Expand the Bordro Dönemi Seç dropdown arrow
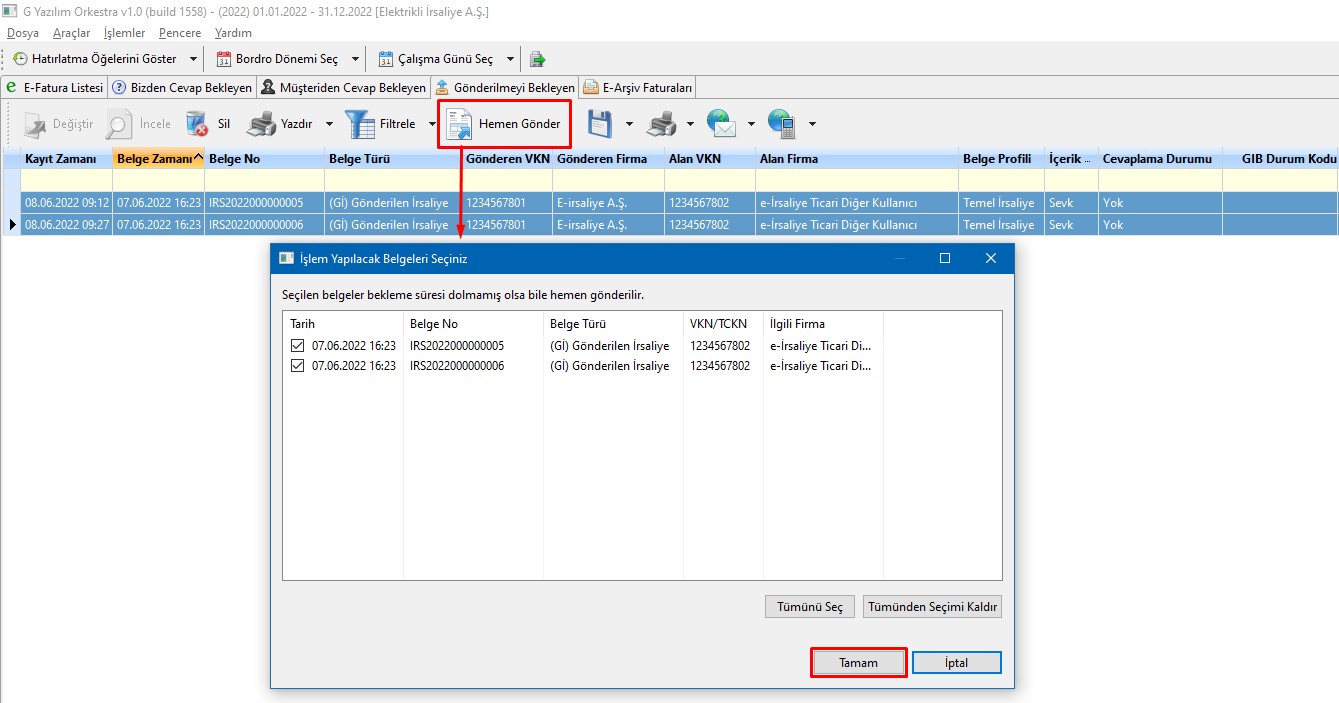 coord(356,59)
